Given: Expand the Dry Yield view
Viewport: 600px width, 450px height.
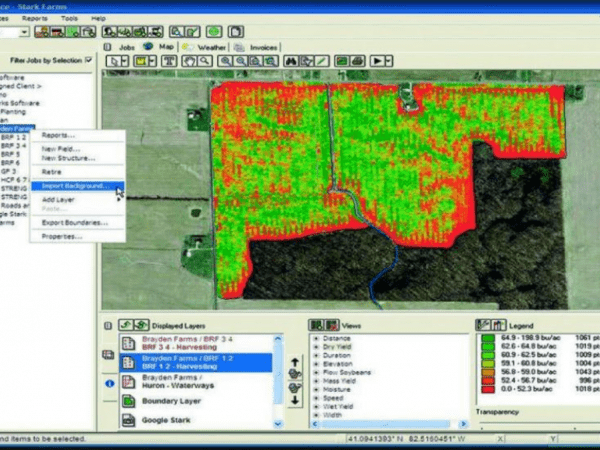Looking at the screenshot, I should 316,347.
